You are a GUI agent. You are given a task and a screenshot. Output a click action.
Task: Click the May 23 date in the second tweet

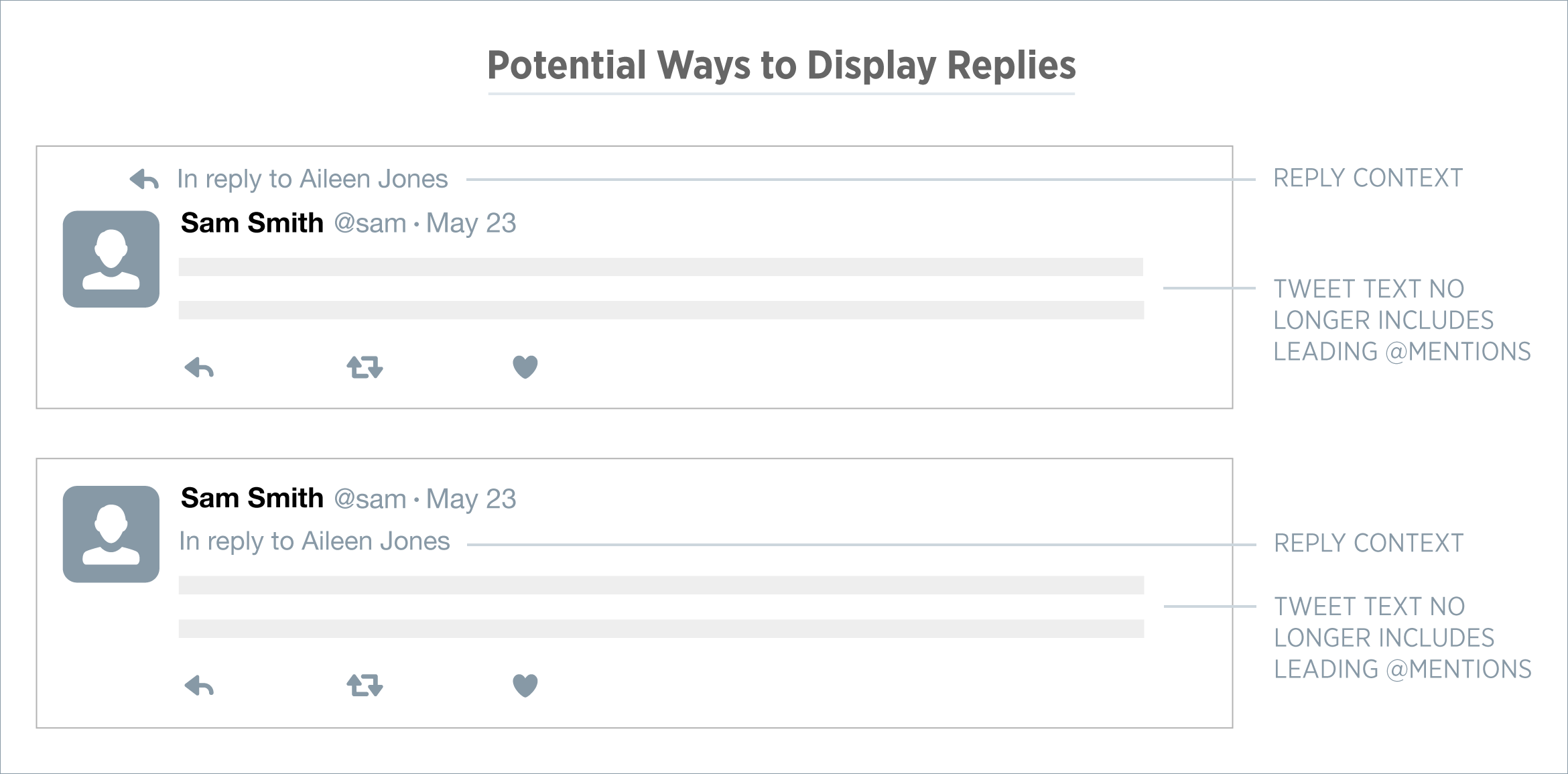coord(471,499)
